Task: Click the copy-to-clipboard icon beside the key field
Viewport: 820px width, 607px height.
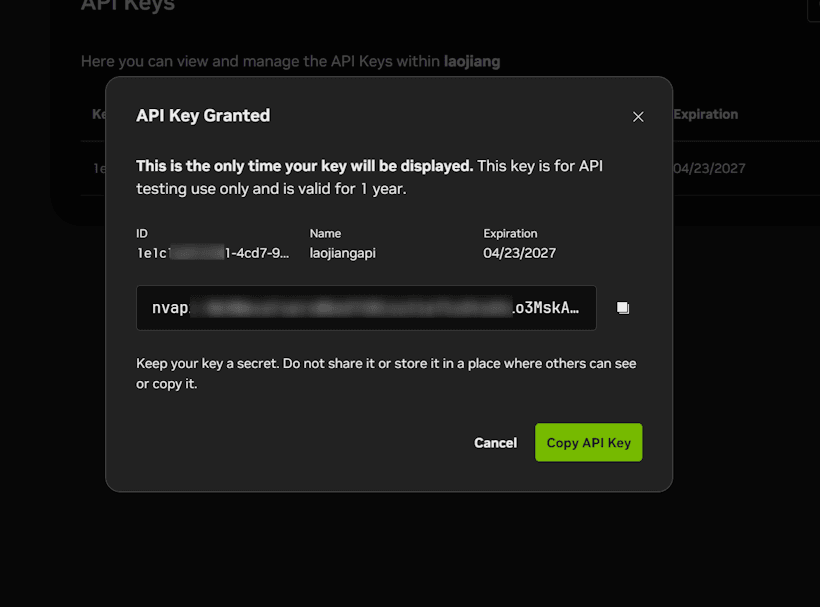Action: tap(623, 308)
